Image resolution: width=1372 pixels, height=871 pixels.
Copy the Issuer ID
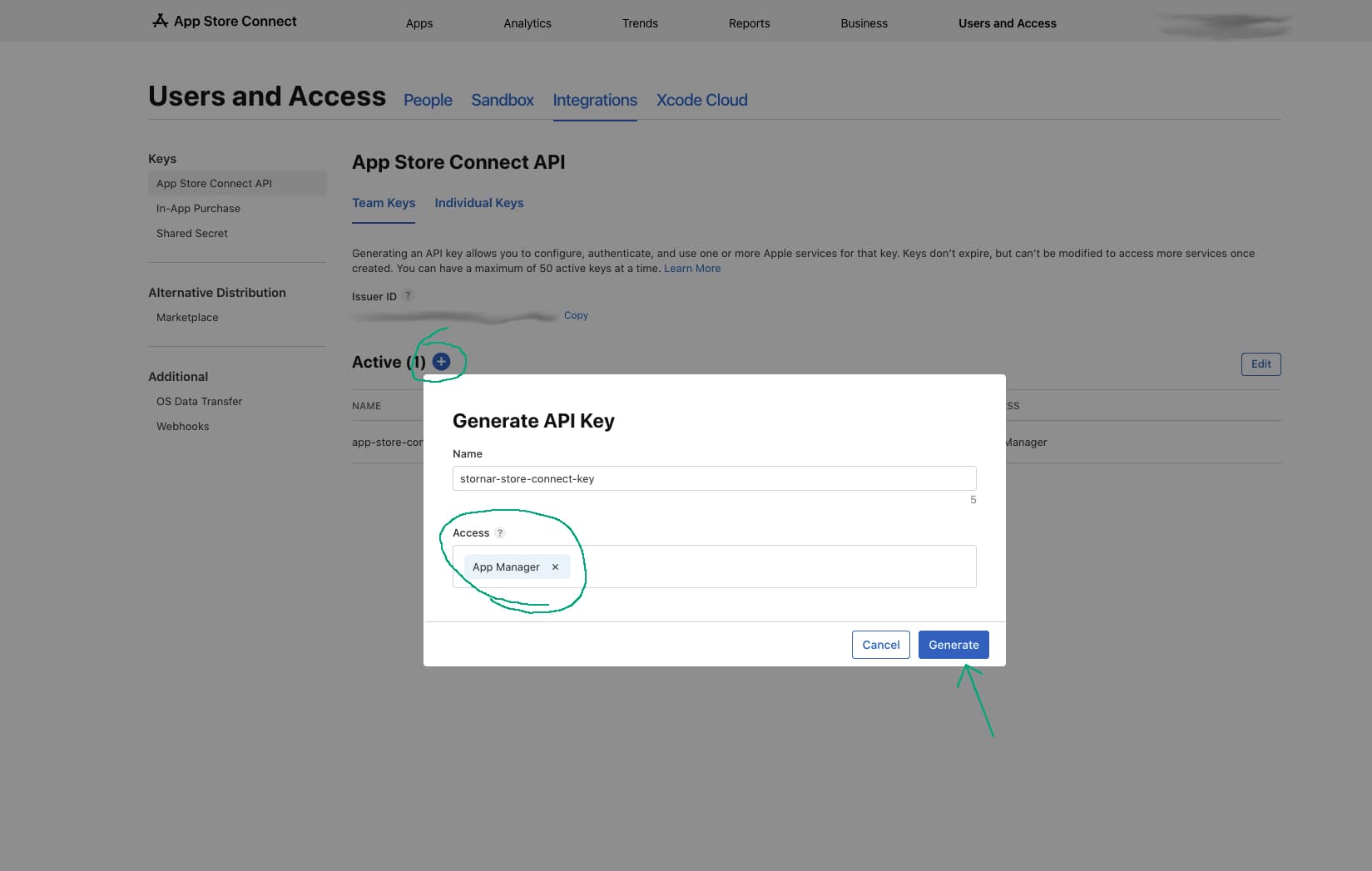(576, 315)
